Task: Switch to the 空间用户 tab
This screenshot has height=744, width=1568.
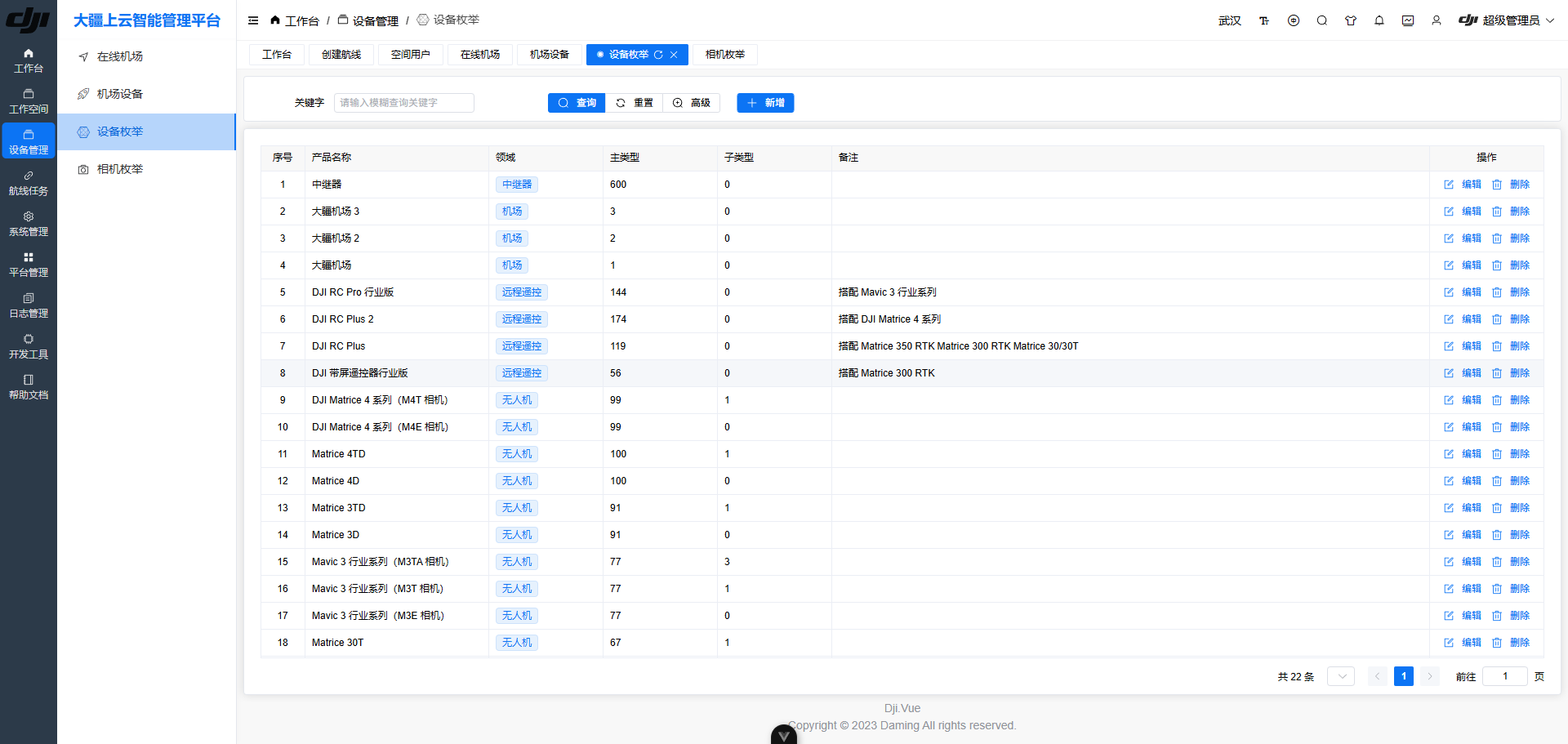Action: [x=411, y=55]
